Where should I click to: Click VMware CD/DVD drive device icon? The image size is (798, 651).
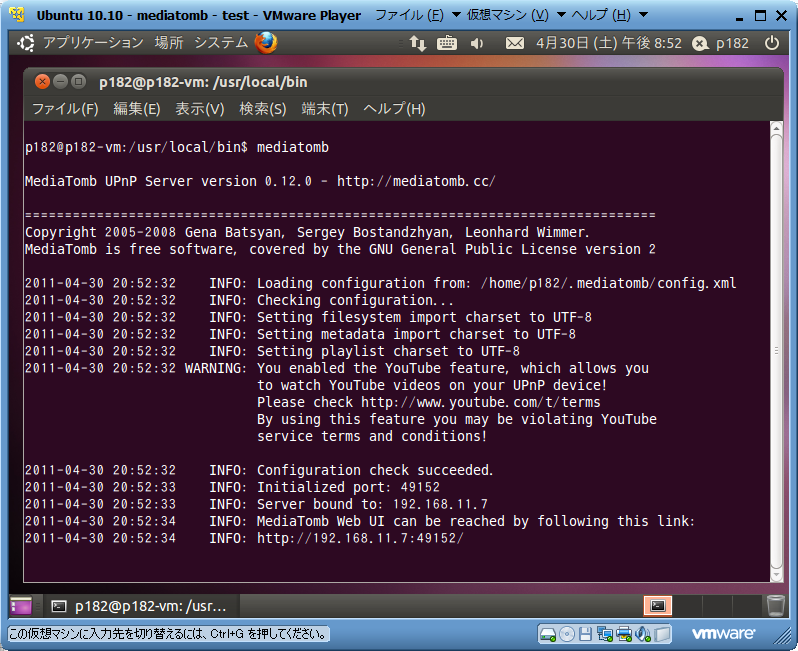coord(566,634)
